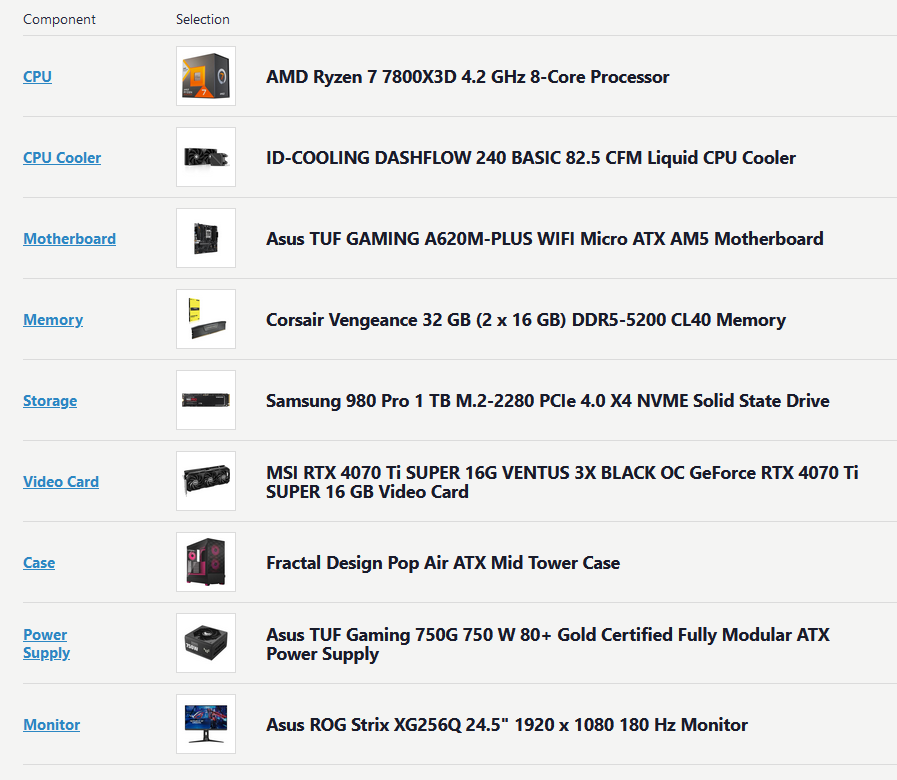Screen dimensions: 897x780
Task: Open the Power Supply component link
Action: point(46,644)
